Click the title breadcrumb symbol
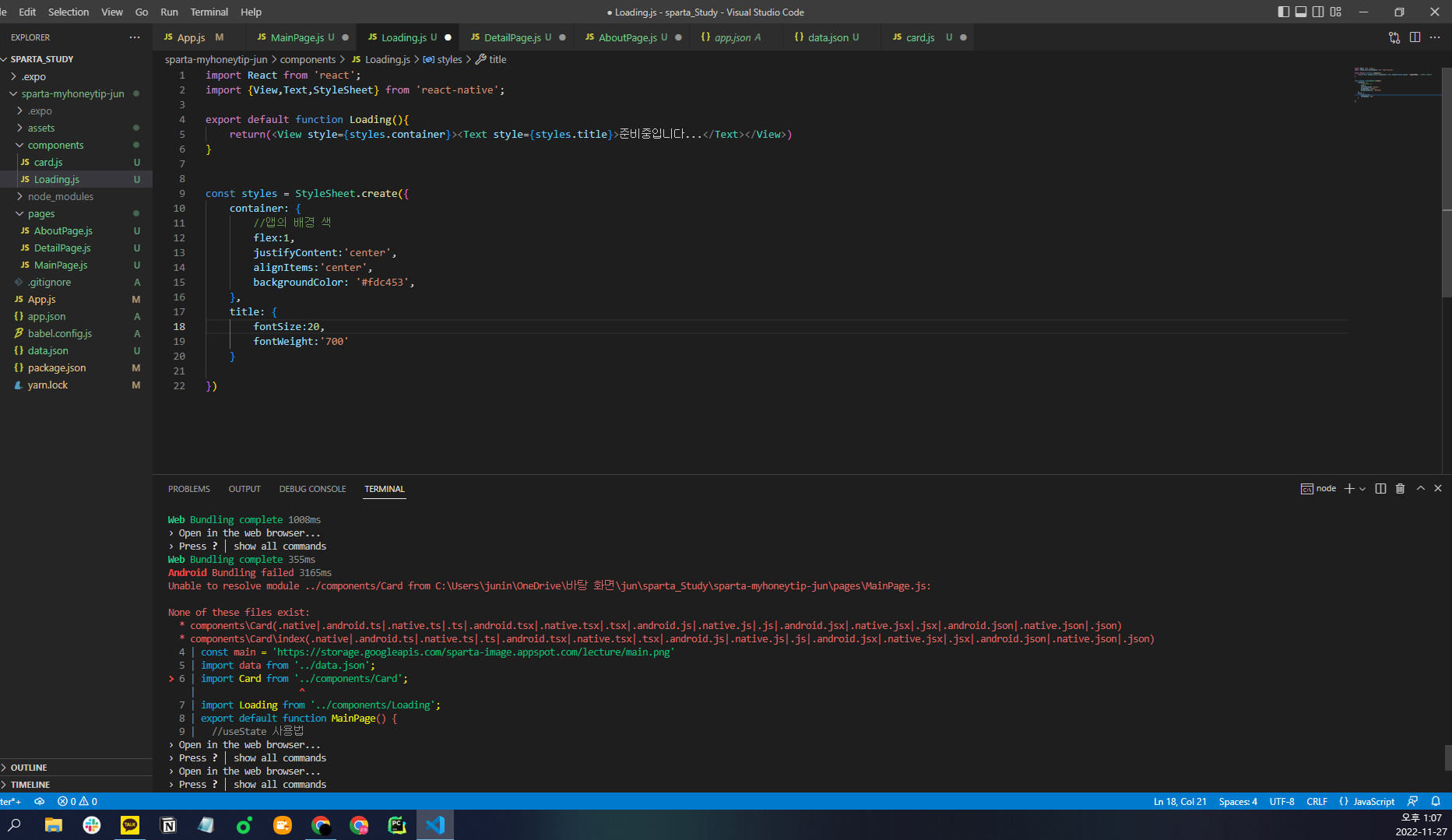The height and width of the screenshot is (840, 1452). 491,59
